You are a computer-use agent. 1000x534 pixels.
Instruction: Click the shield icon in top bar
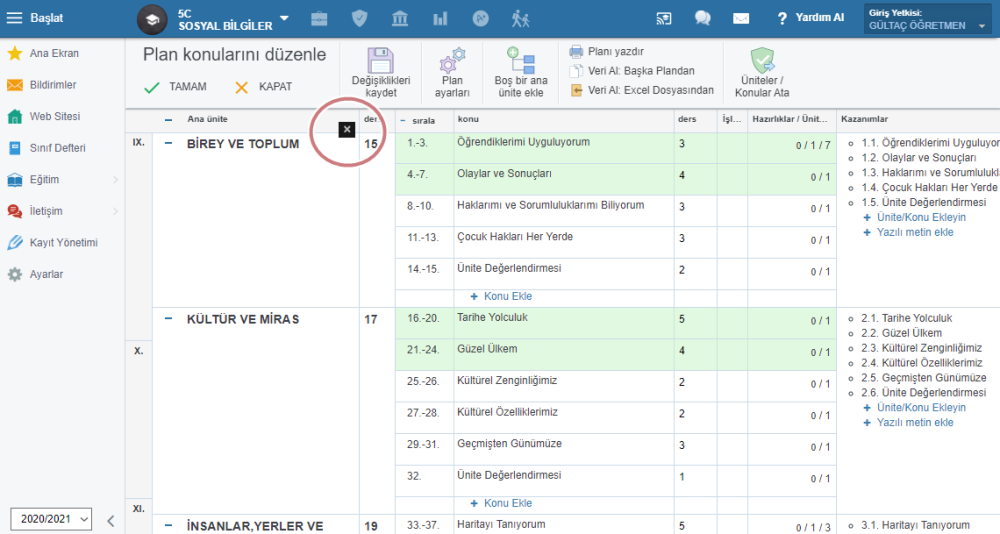pyautogui.click(x=359, y=18)
